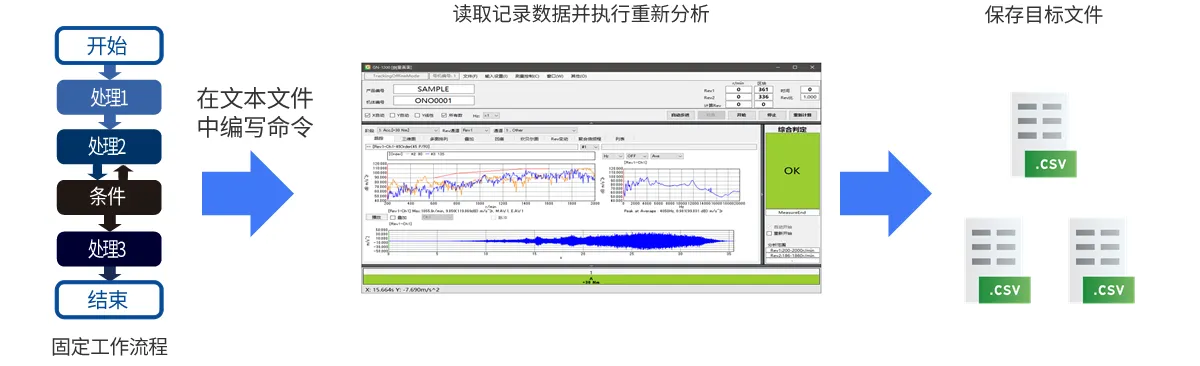Screen dimensions: 1200x366
Task: Click the SAMPLE product number field
Action: pos(433,89)
